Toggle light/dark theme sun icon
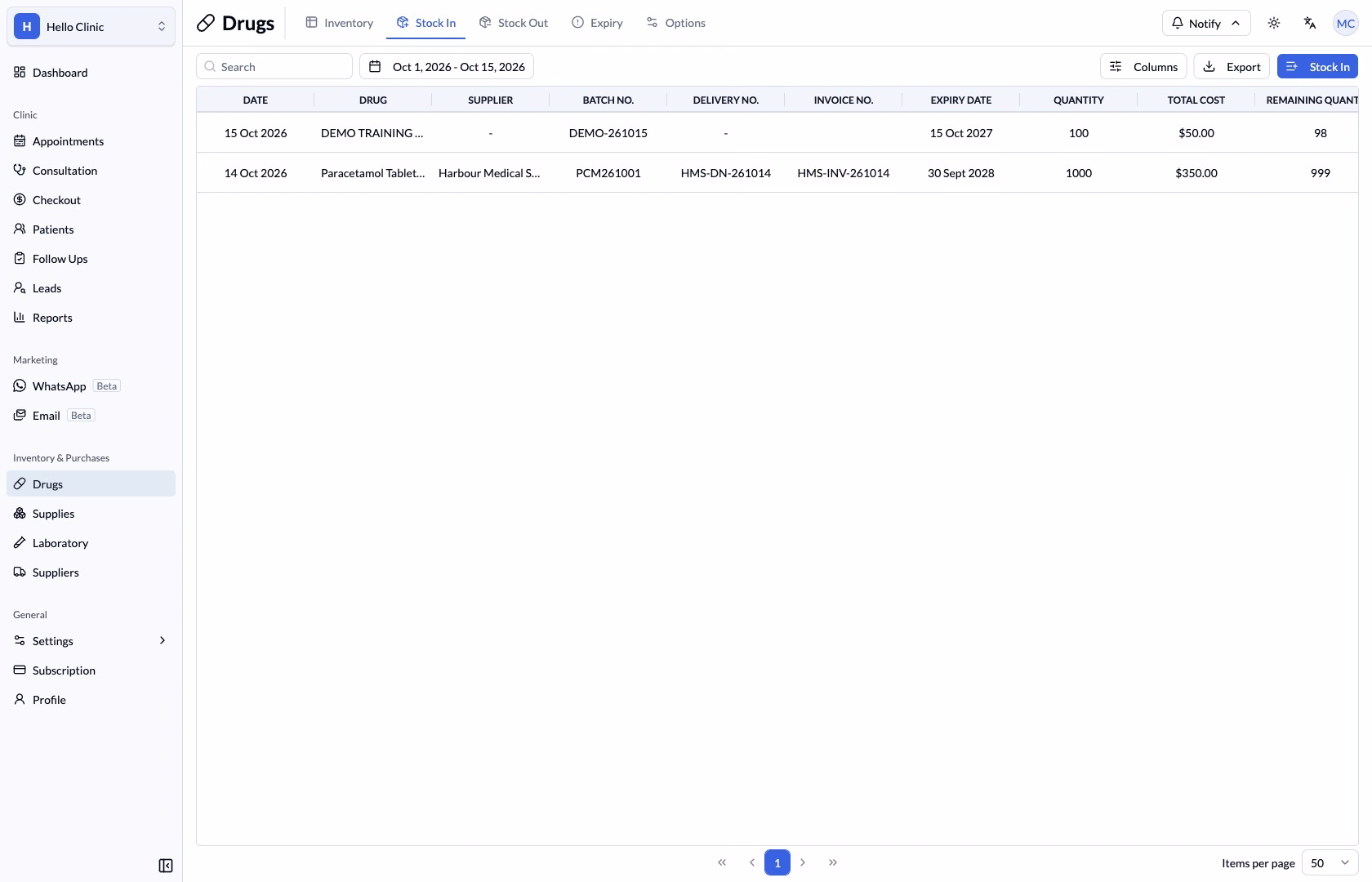The height and width of the screenshot is (882, 1372). (1274, 23)
